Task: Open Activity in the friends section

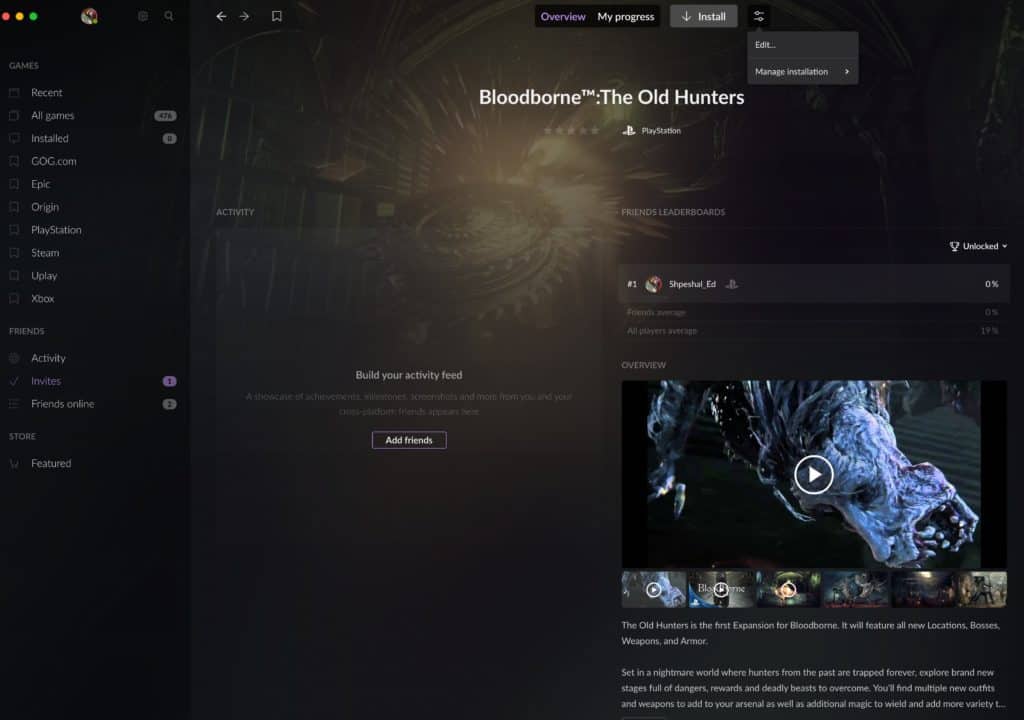Action: [48, 358]
